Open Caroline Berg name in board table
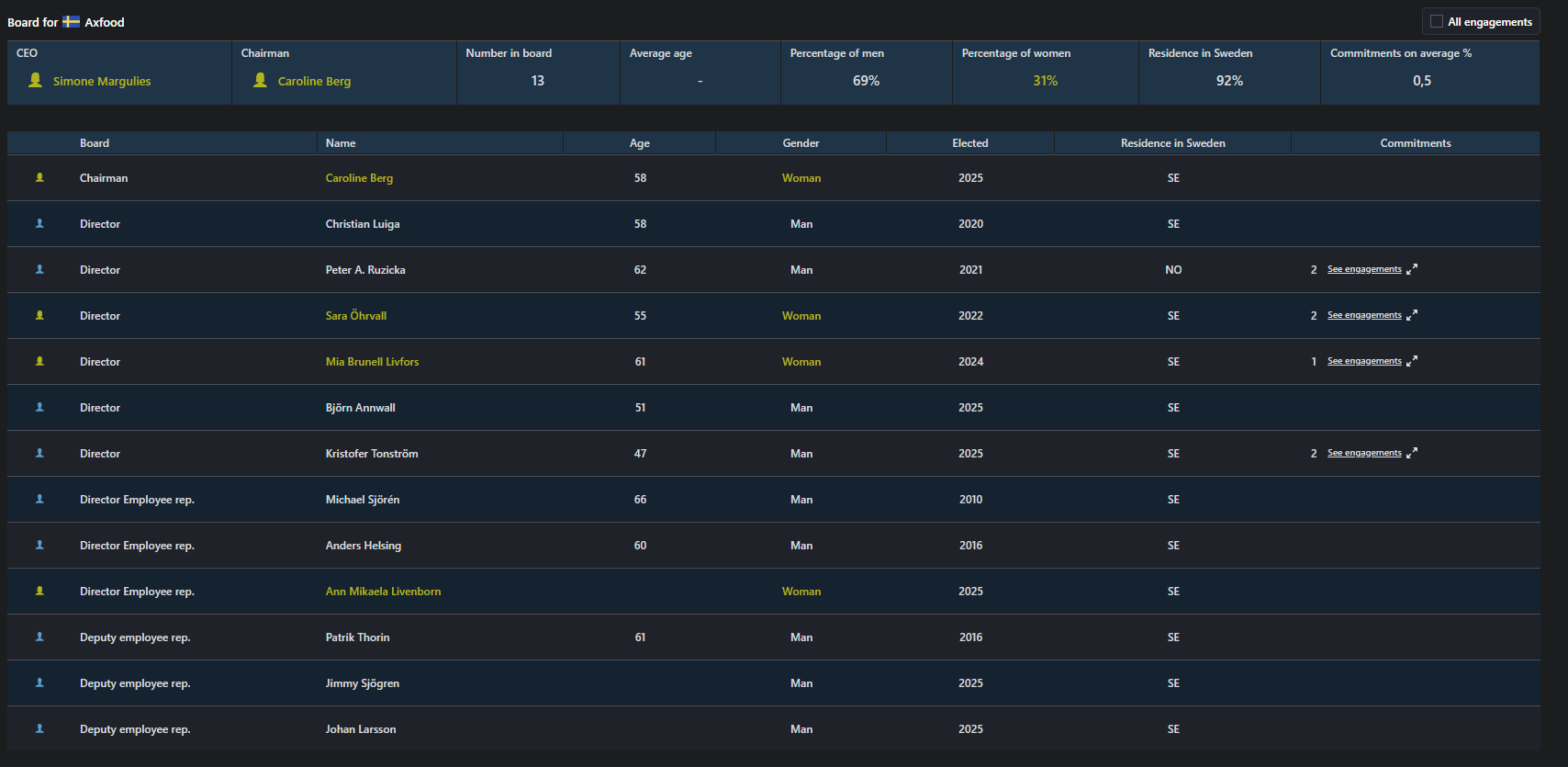 pos(359,178)
